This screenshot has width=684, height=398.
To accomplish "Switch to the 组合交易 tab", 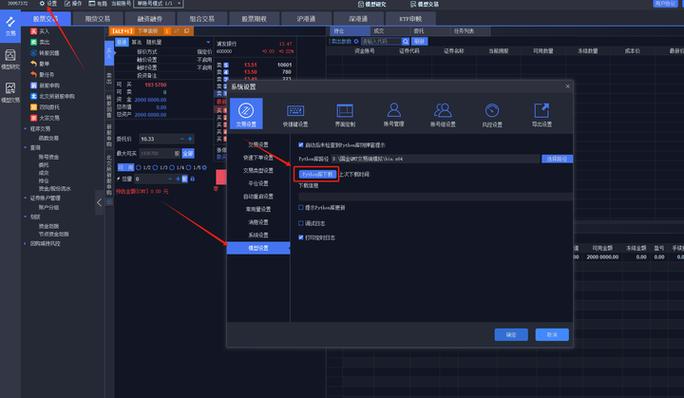I will pos(202,19).
